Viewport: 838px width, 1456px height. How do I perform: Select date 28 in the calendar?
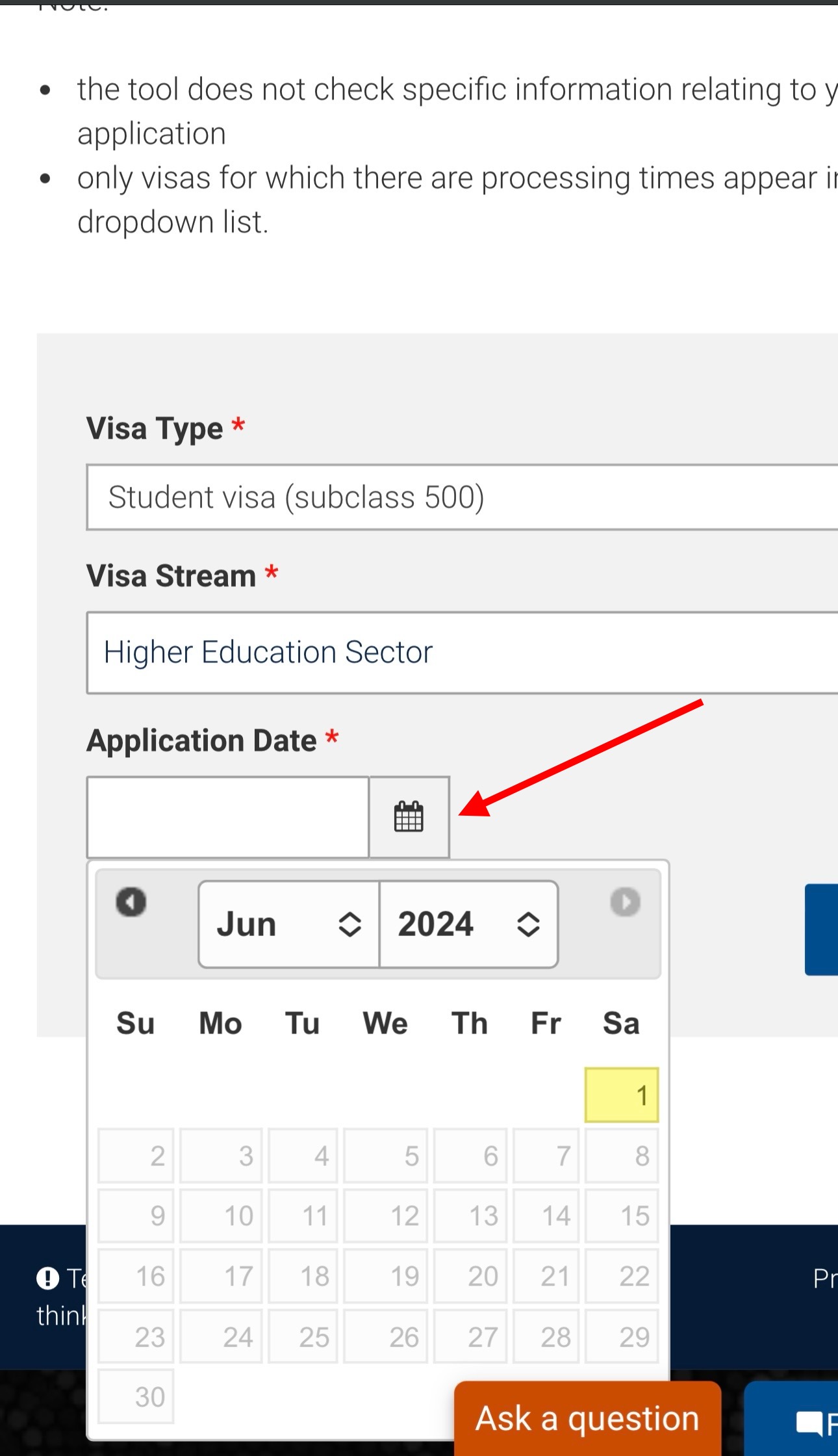tap(546, 1337)
